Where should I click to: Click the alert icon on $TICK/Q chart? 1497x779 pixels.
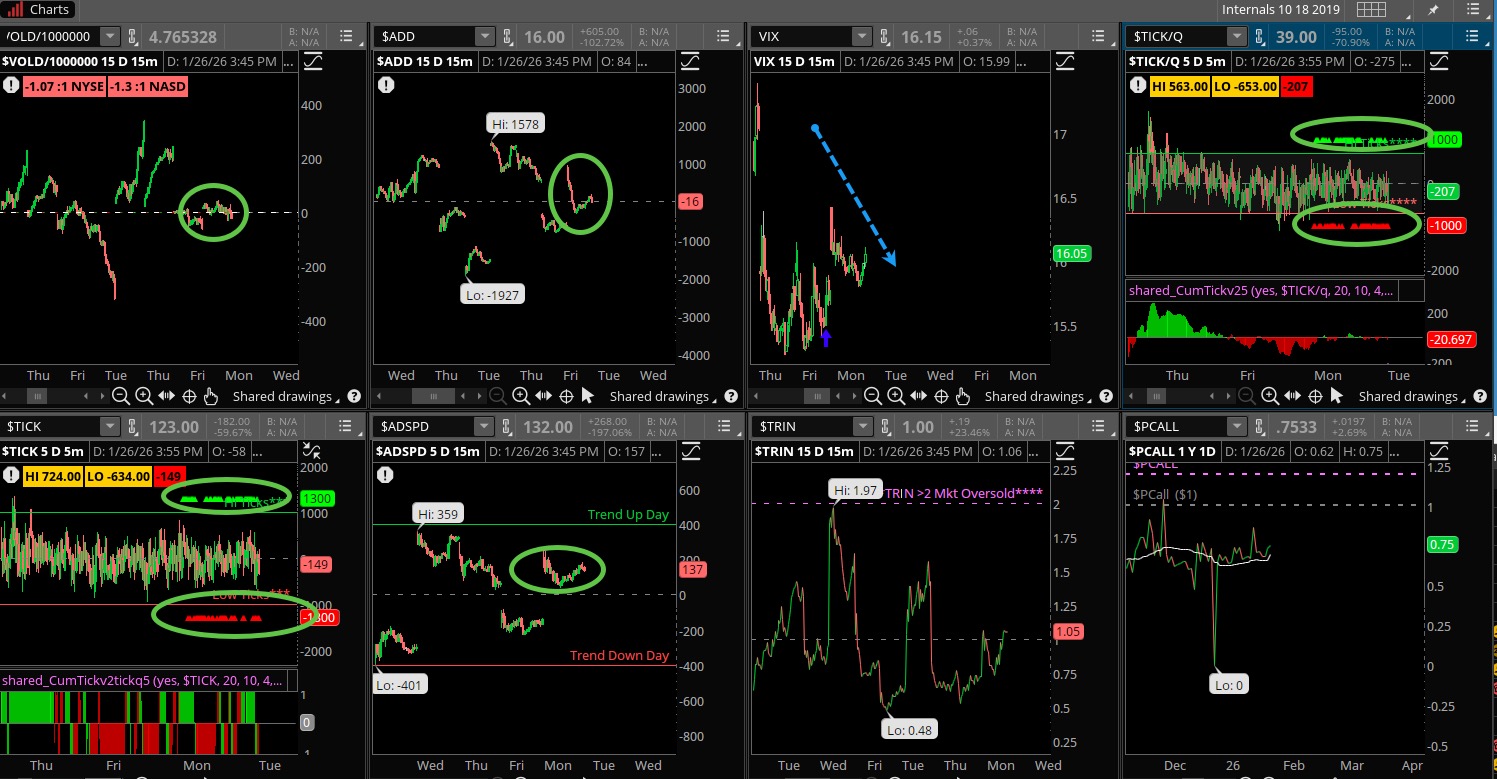(1139, 86)
